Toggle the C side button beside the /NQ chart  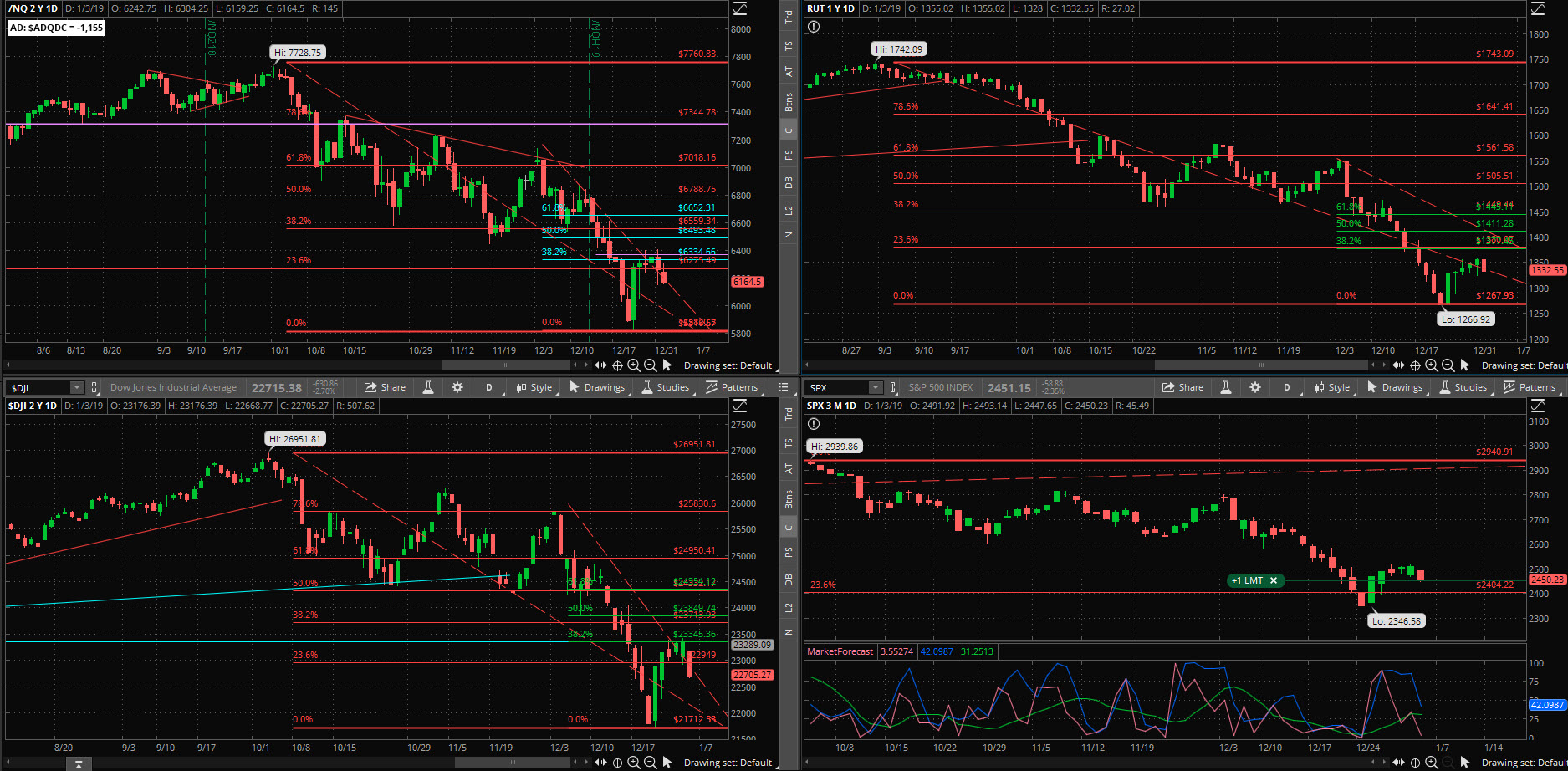coord(788,130)
